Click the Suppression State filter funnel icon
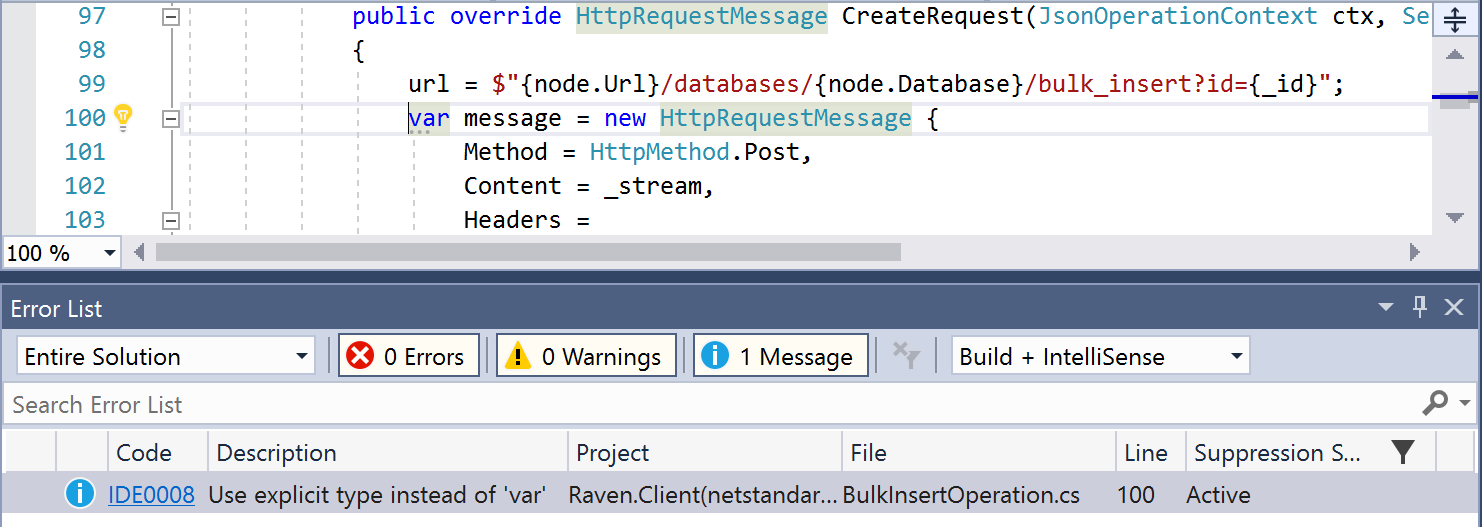The image size is (1482, 527). (x=1403, y=453)
